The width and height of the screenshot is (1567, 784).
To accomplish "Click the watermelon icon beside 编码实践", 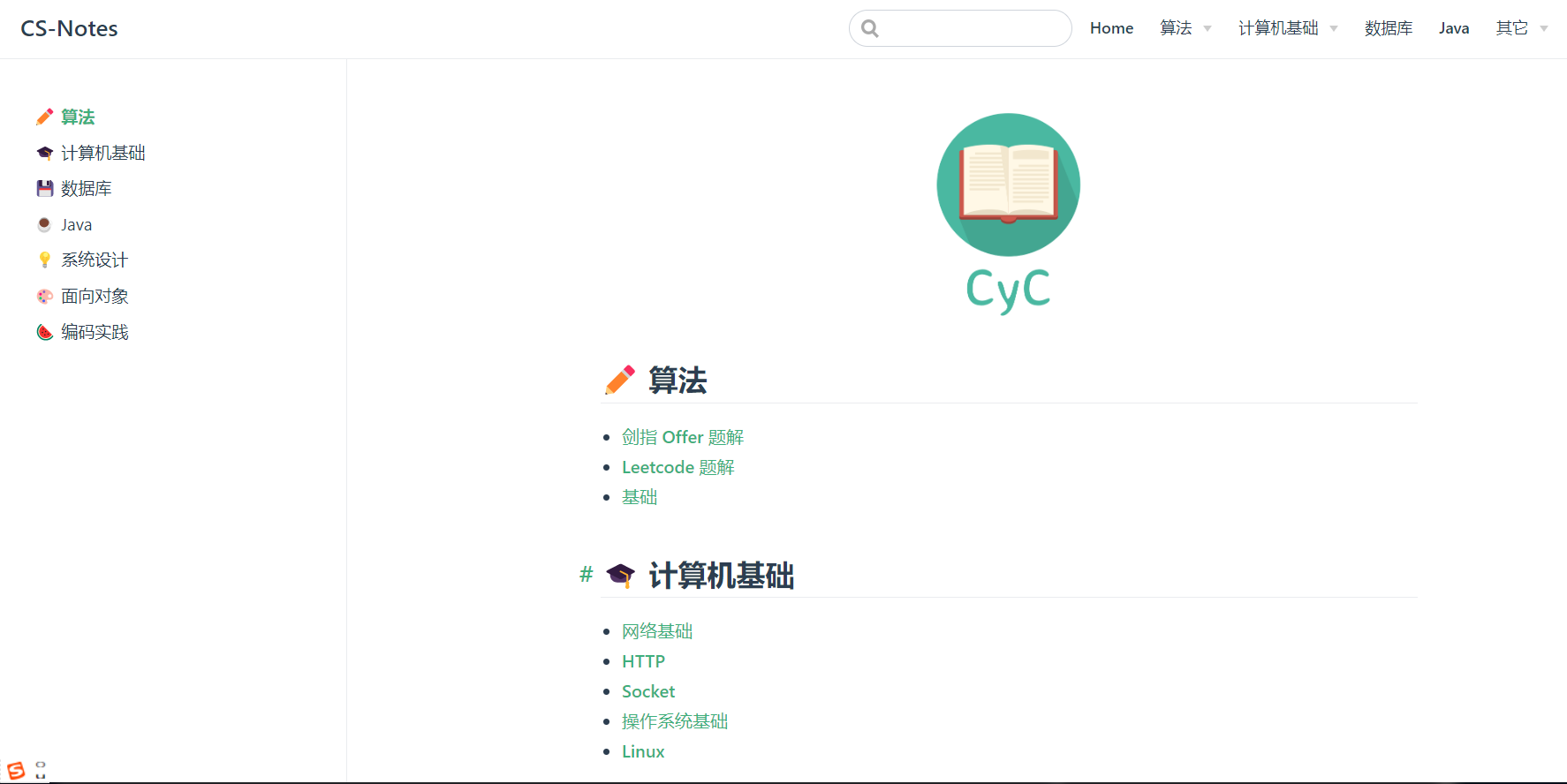I will 44,332.
